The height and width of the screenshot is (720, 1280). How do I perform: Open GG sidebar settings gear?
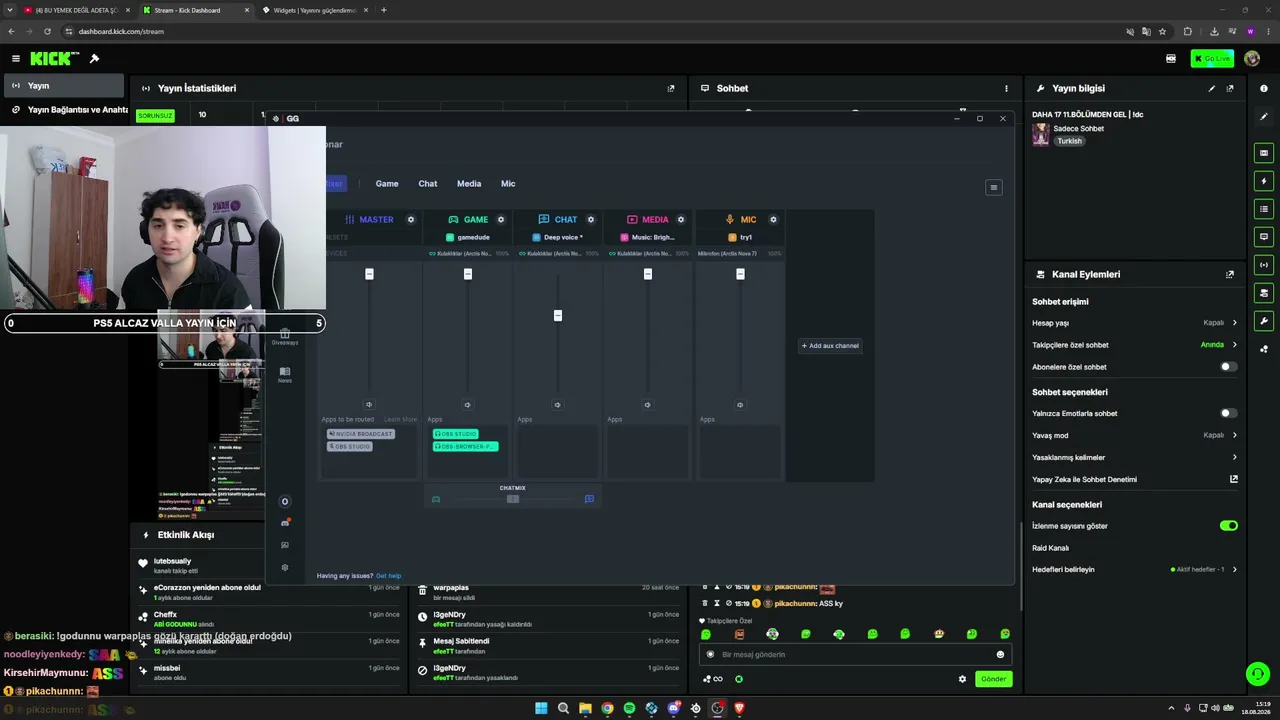[x=285, y=568]
